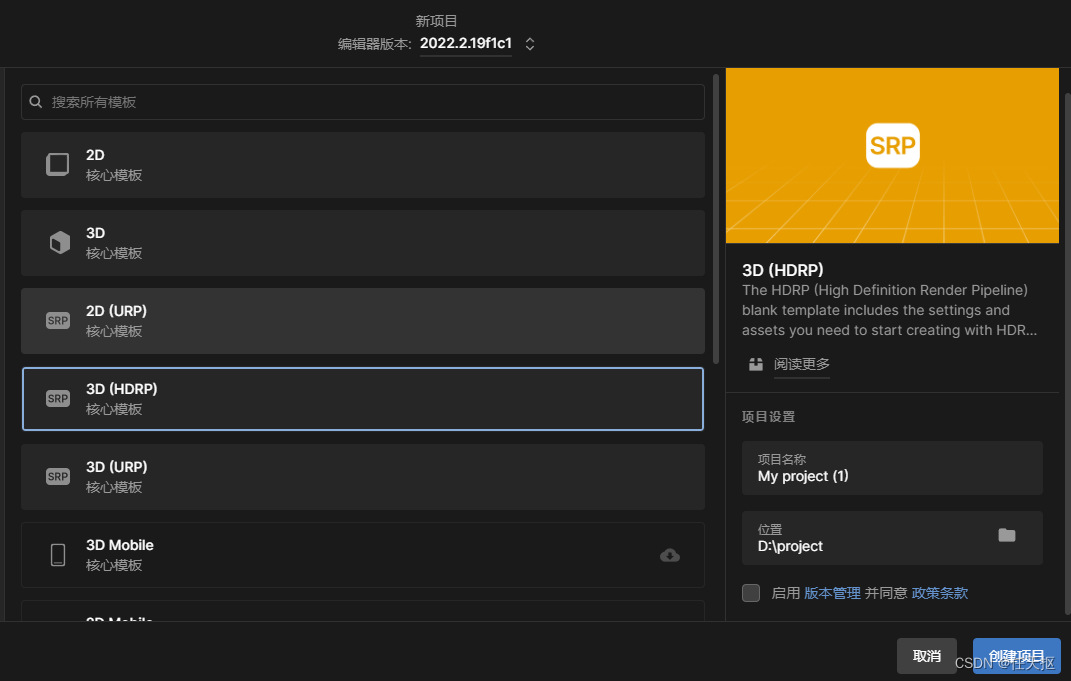The image size is (1071, 681).
Task: Open the editor version dropdown arrows
Action: 529,44
